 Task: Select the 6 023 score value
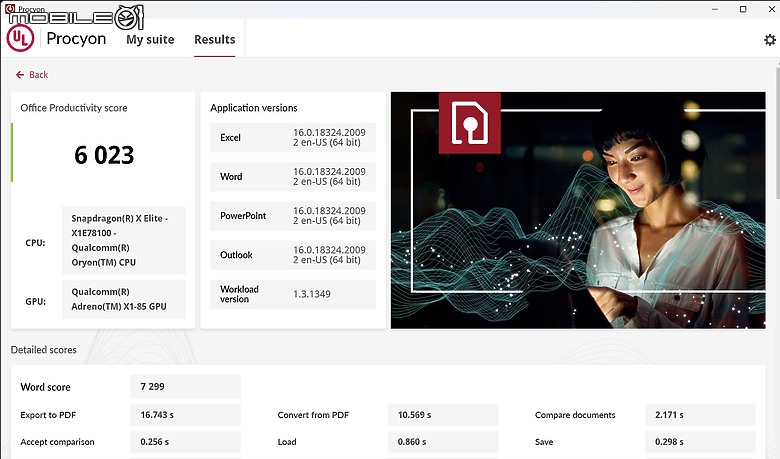click(x=104, y=155)
